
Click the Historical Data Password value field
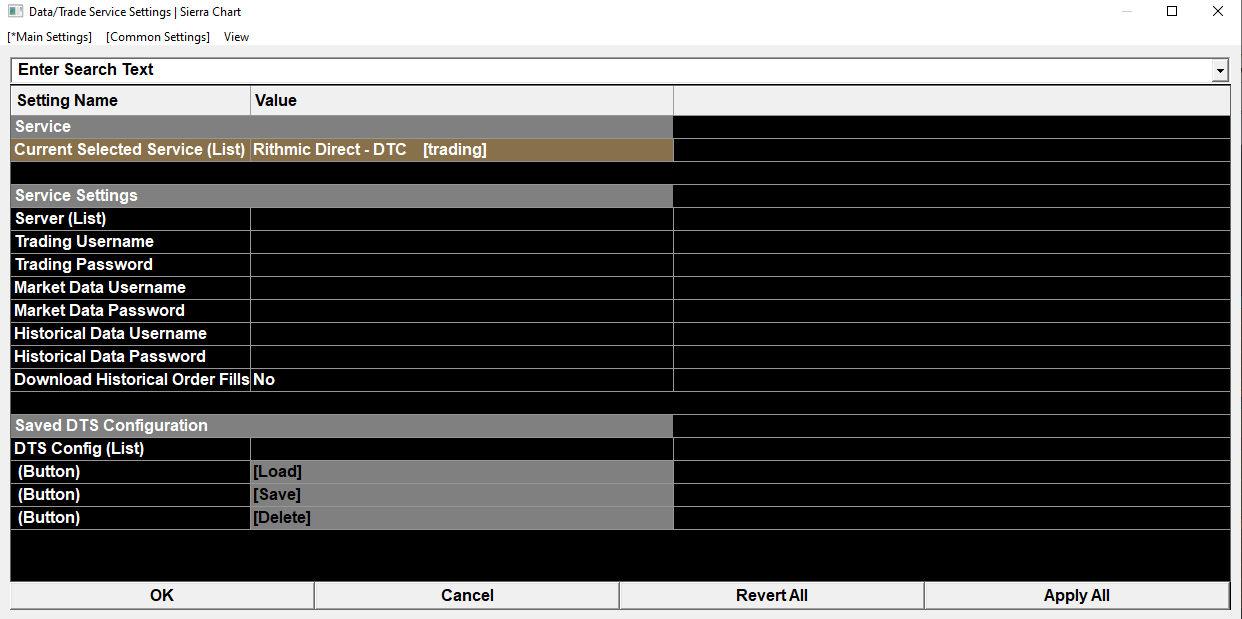point(462,357)
